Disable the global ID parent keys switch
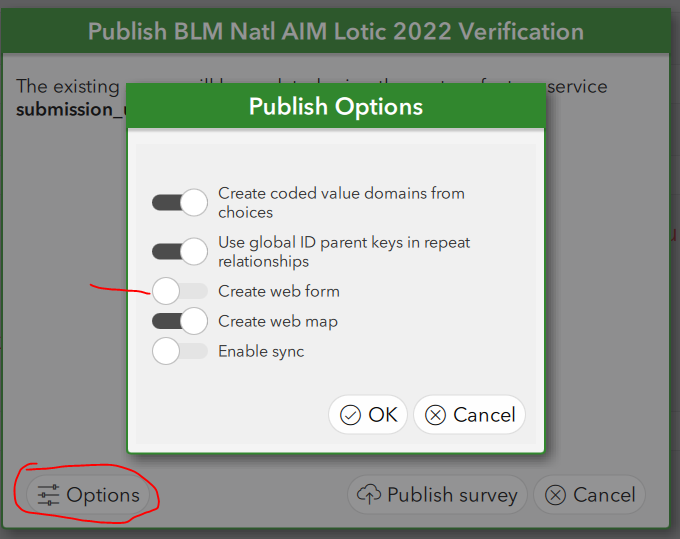The height and width of the screenshot is (539, 680). (x=180, y=252)
